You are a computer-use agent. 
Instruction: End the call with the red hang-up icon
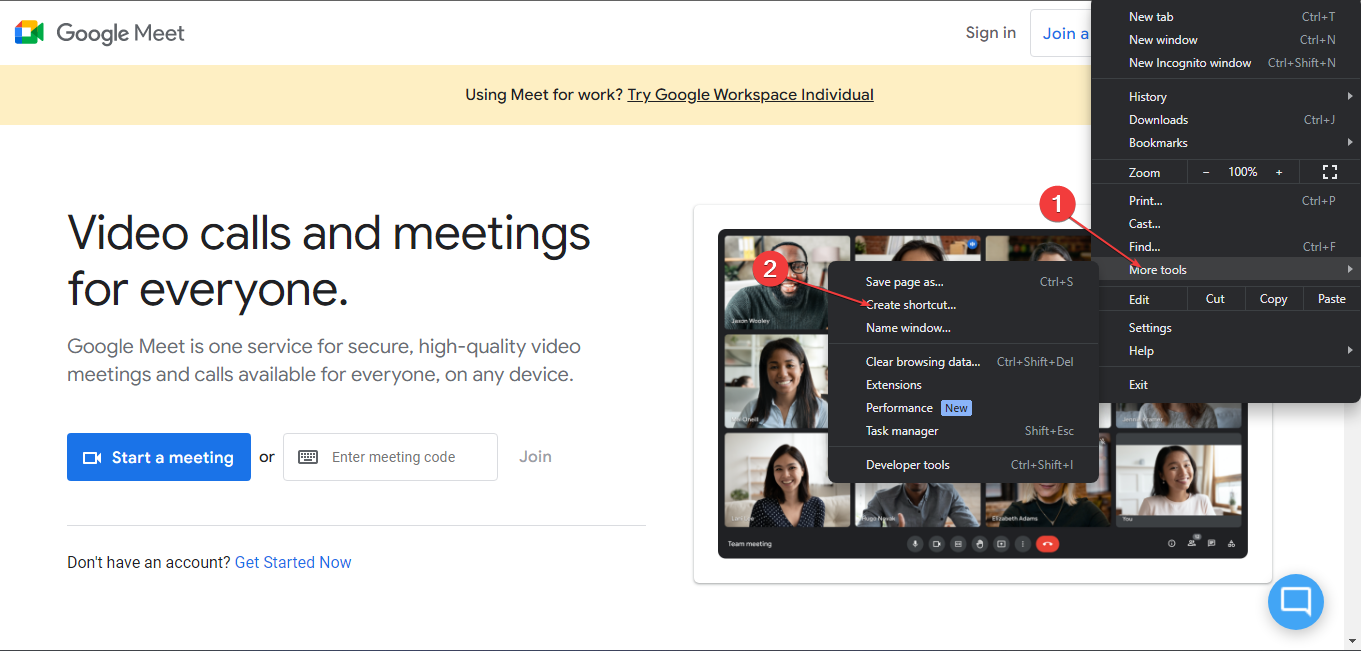point(1047,543)
